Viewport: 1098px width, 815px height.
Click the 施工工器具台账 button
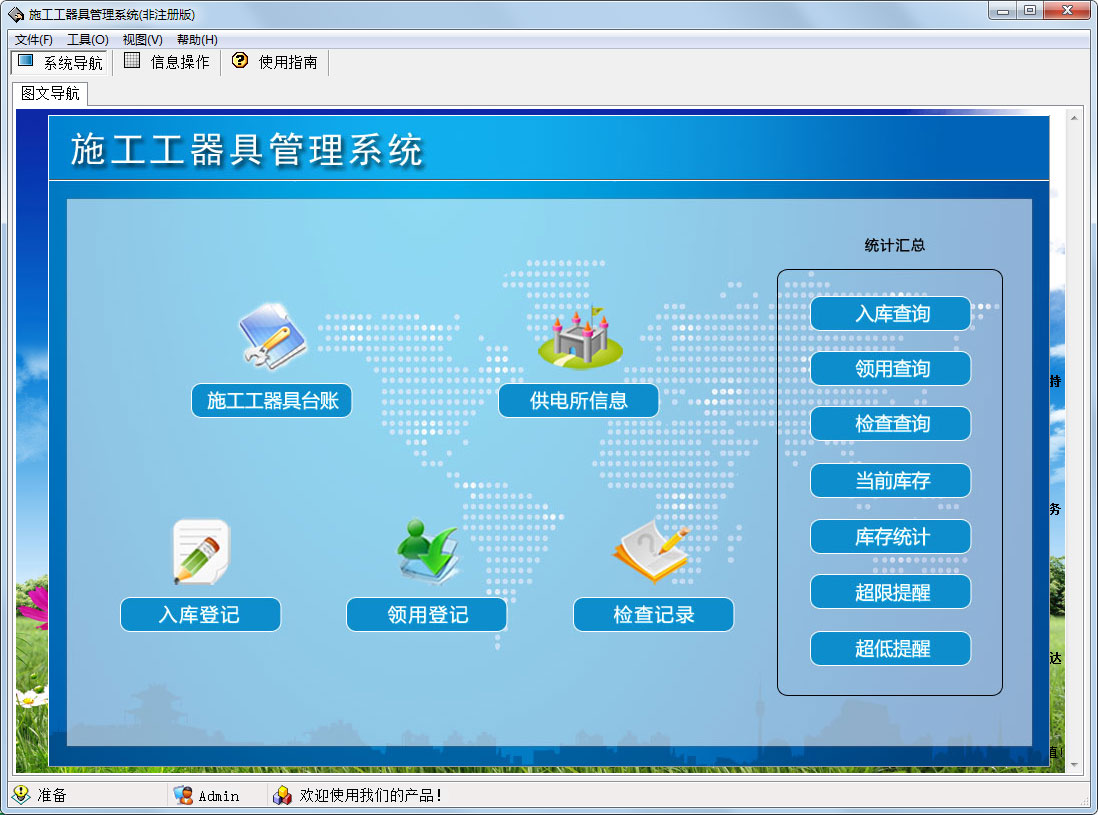point(272,400)
